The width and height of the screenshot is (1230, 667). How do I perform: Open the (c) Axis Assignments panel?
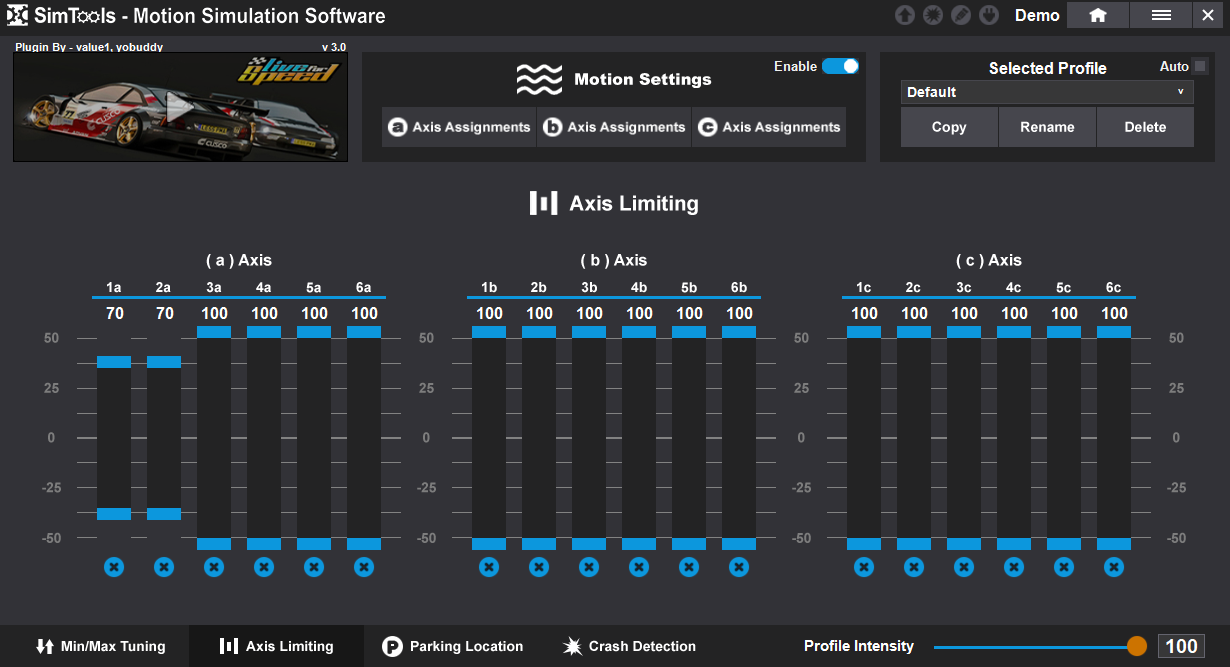(769, 127)
